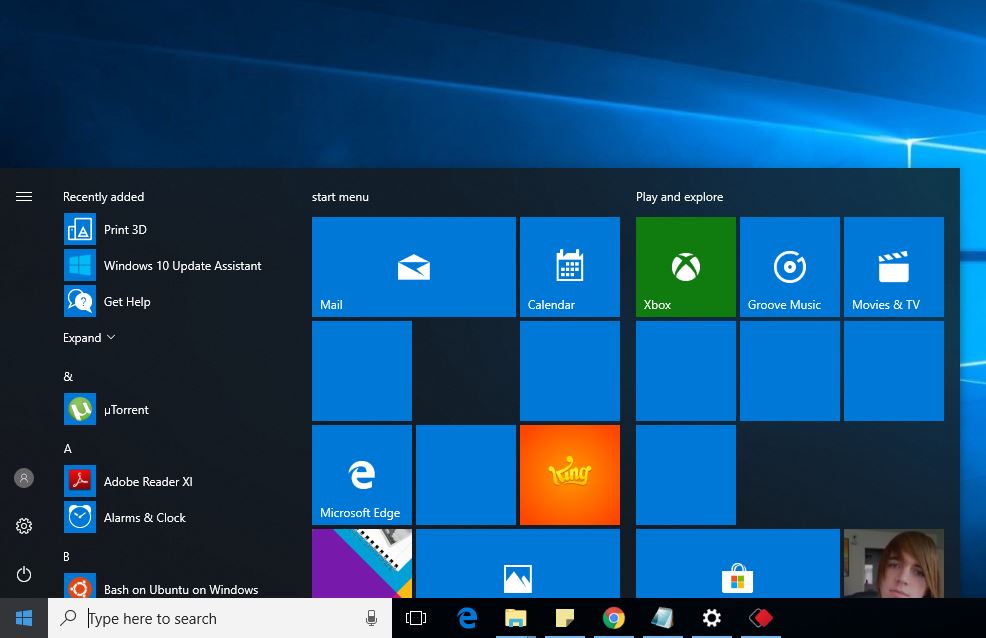986x638 pixels.
Task: Launch the Xbox app tile
Action: [685, 266]
